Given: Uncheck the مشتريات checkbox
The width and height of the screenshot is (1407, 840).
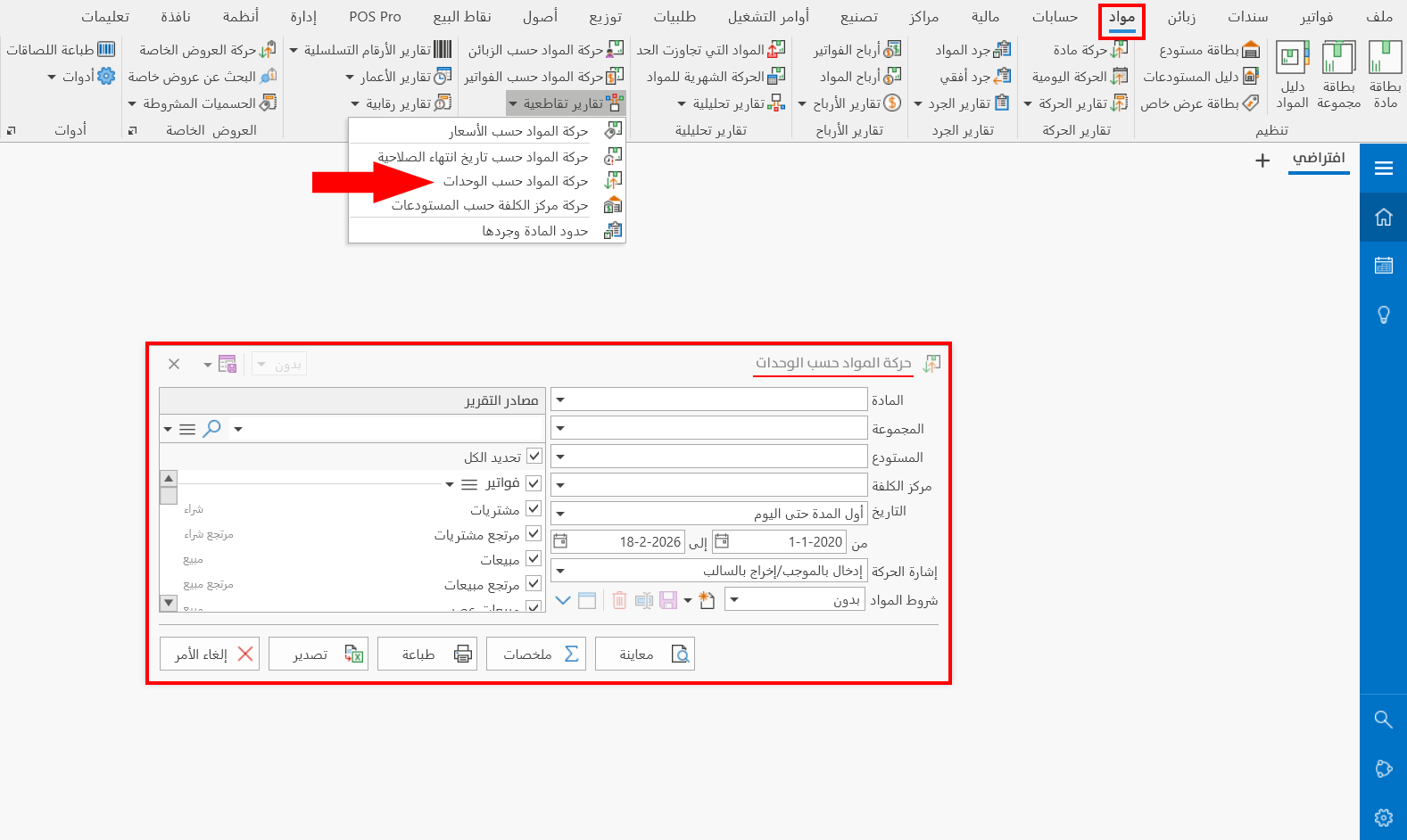Looking at the screenshot, I should 534,508.
